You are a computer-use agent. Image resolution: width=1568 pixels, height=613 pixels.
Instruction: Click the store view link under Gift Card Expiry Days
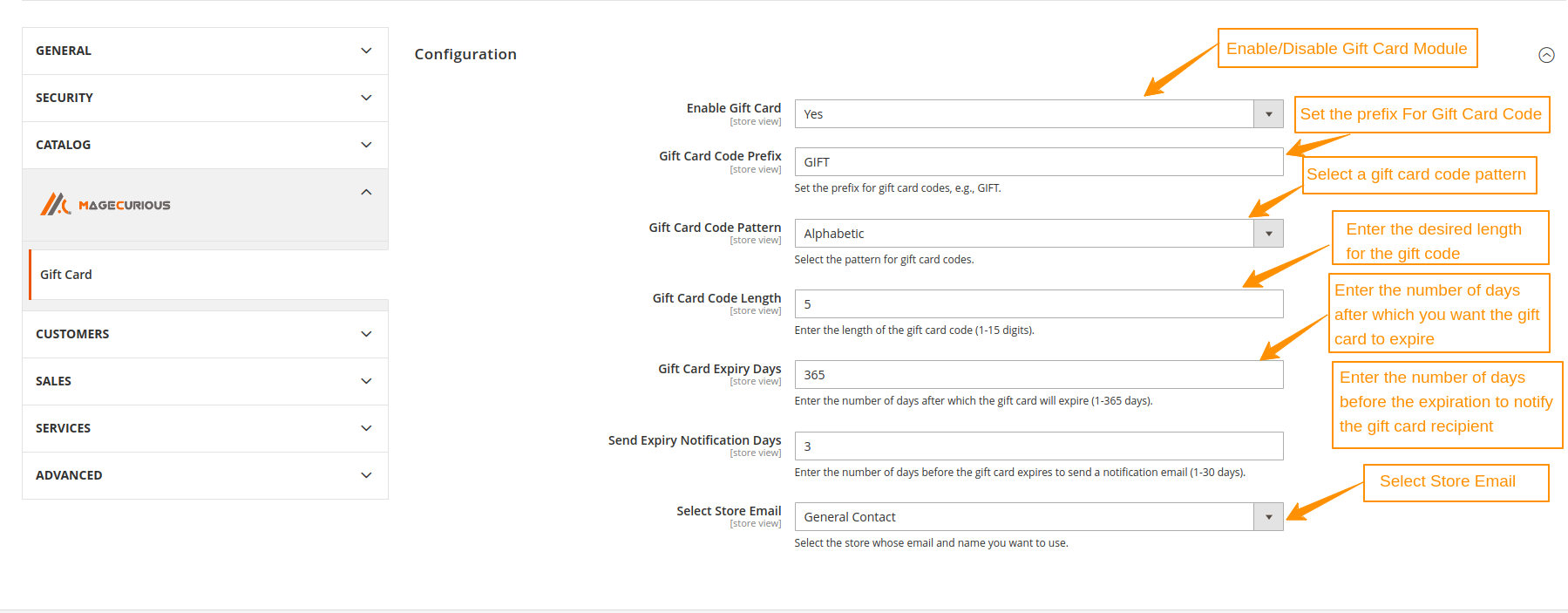coord(755,381)
